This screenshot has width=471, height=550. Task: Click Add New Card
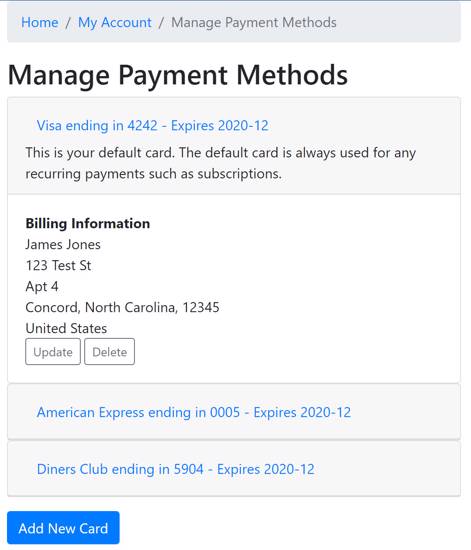click(x=63, y=528)
